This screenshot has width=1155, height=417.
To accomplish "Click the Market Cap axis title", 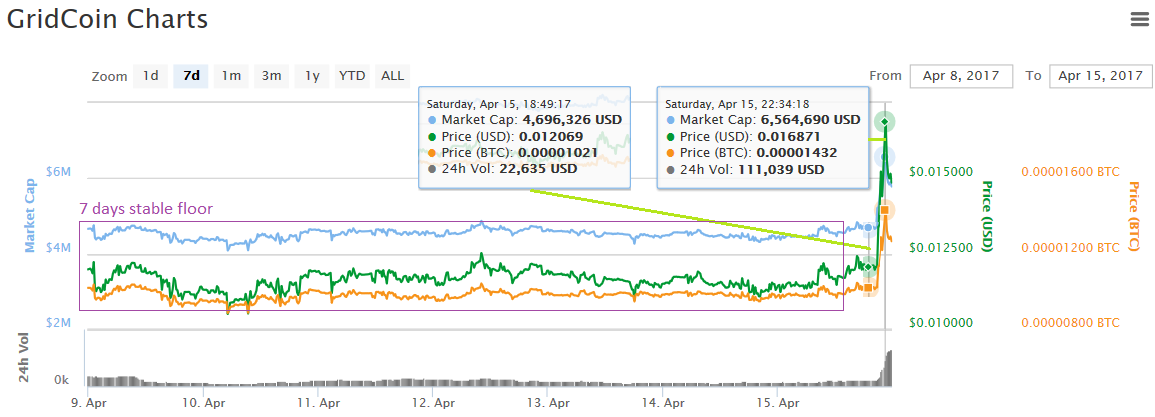I will pos(31,215).
